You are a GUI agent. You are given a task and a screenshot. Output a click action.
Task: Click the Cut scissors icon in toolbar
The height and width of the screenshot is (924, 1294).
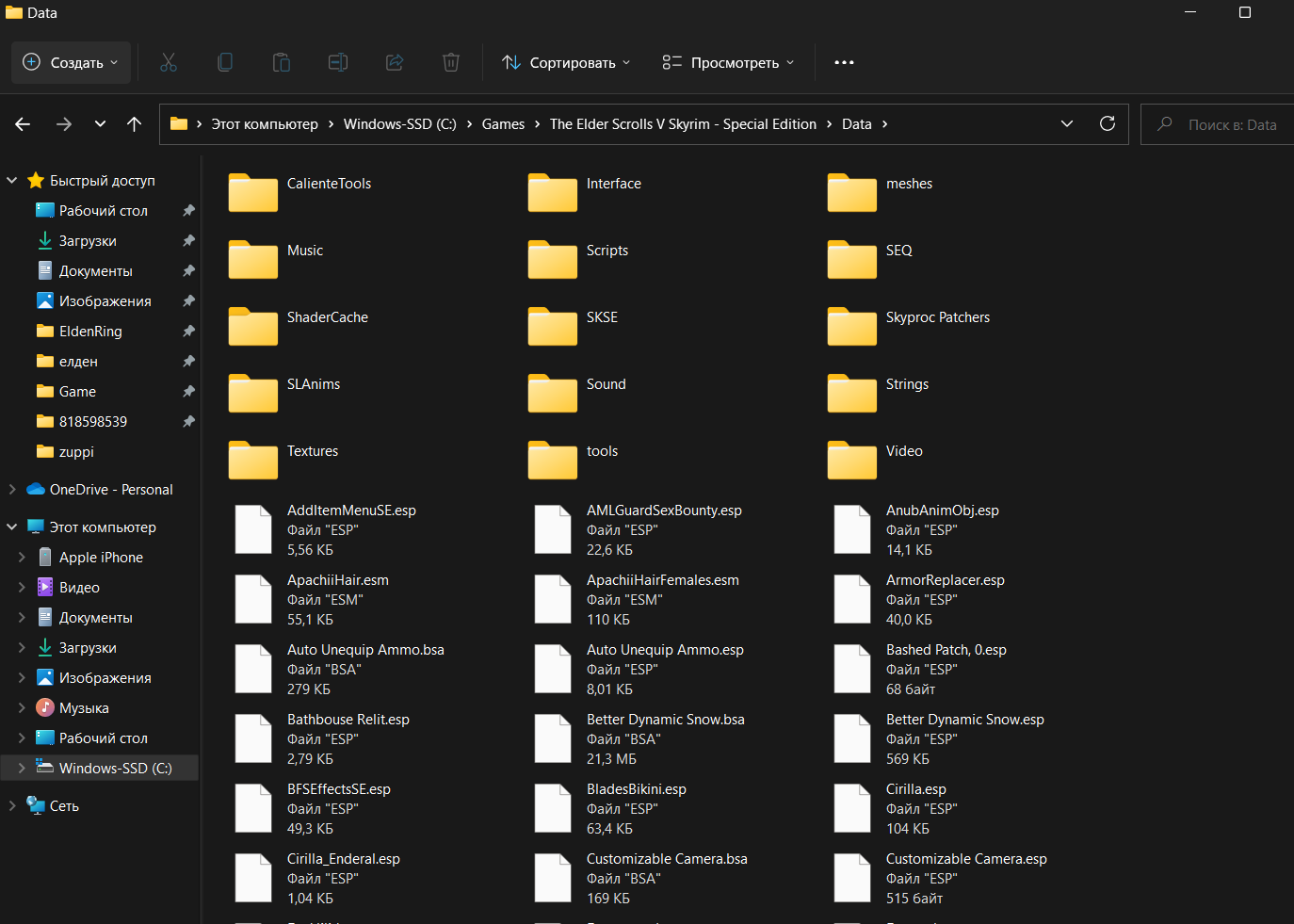tap(169, 63)
